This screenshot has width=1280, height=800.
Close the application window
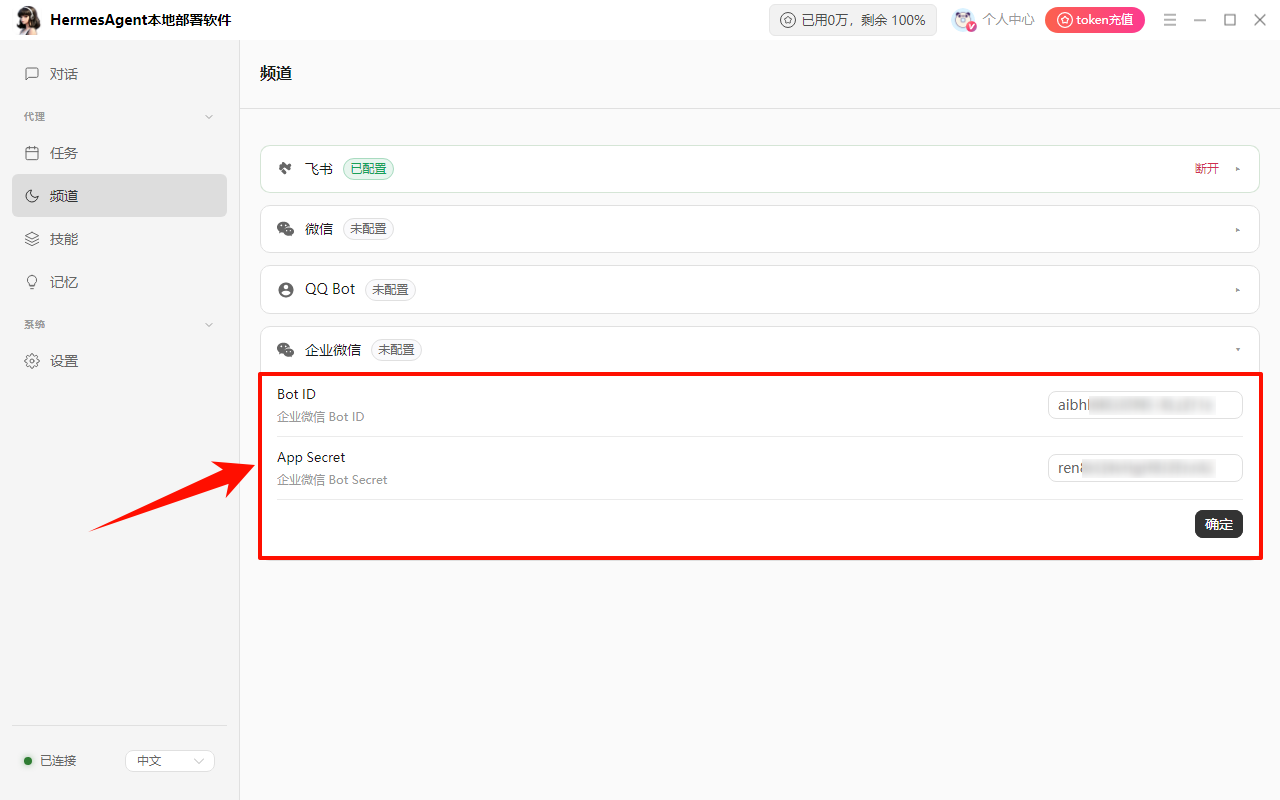[1260, 20]
